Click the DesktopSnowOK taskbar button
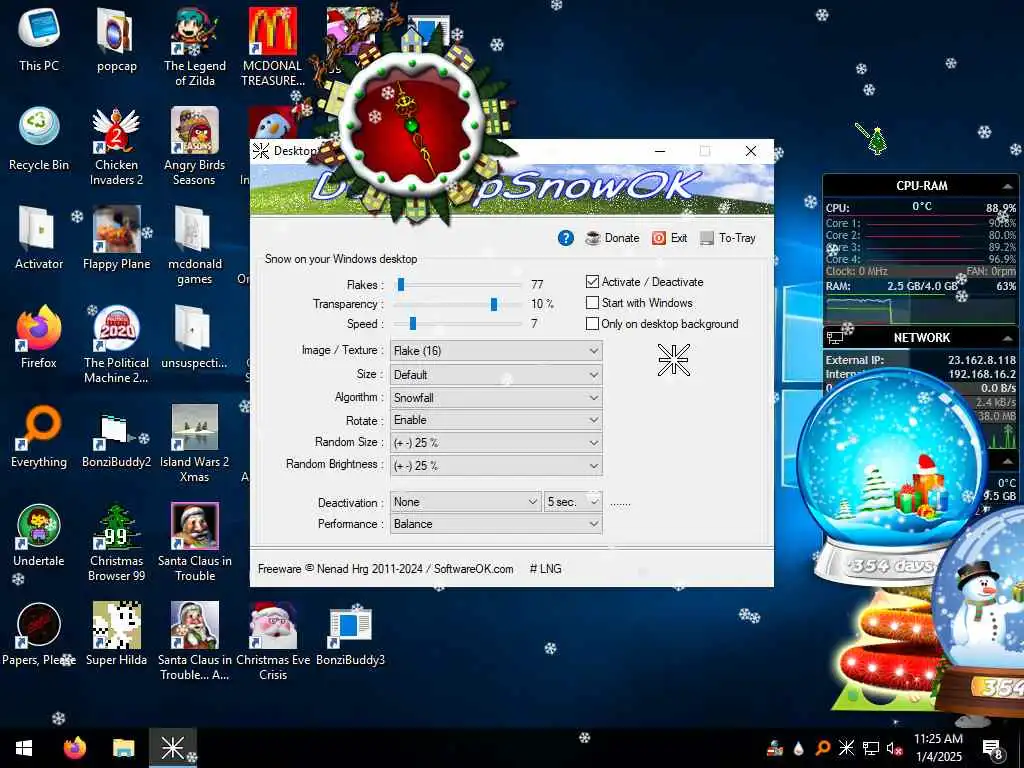Image resolution: width=1024 pixels, height=768 pixels. [173, 748]
